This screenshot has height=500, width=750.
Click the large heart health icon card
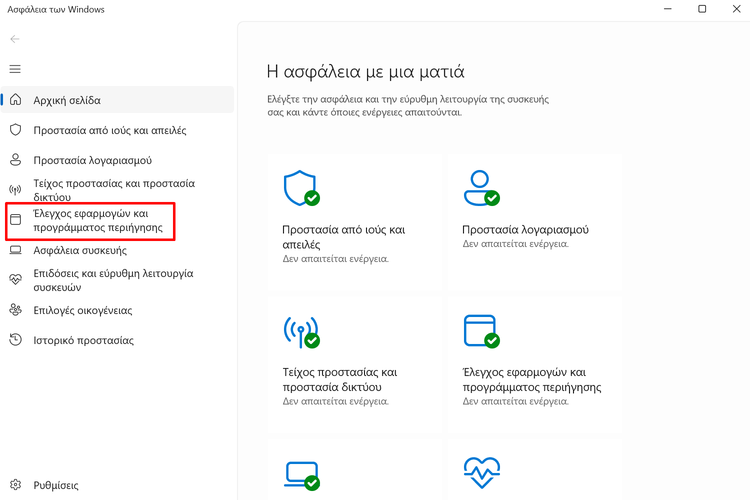482,473
